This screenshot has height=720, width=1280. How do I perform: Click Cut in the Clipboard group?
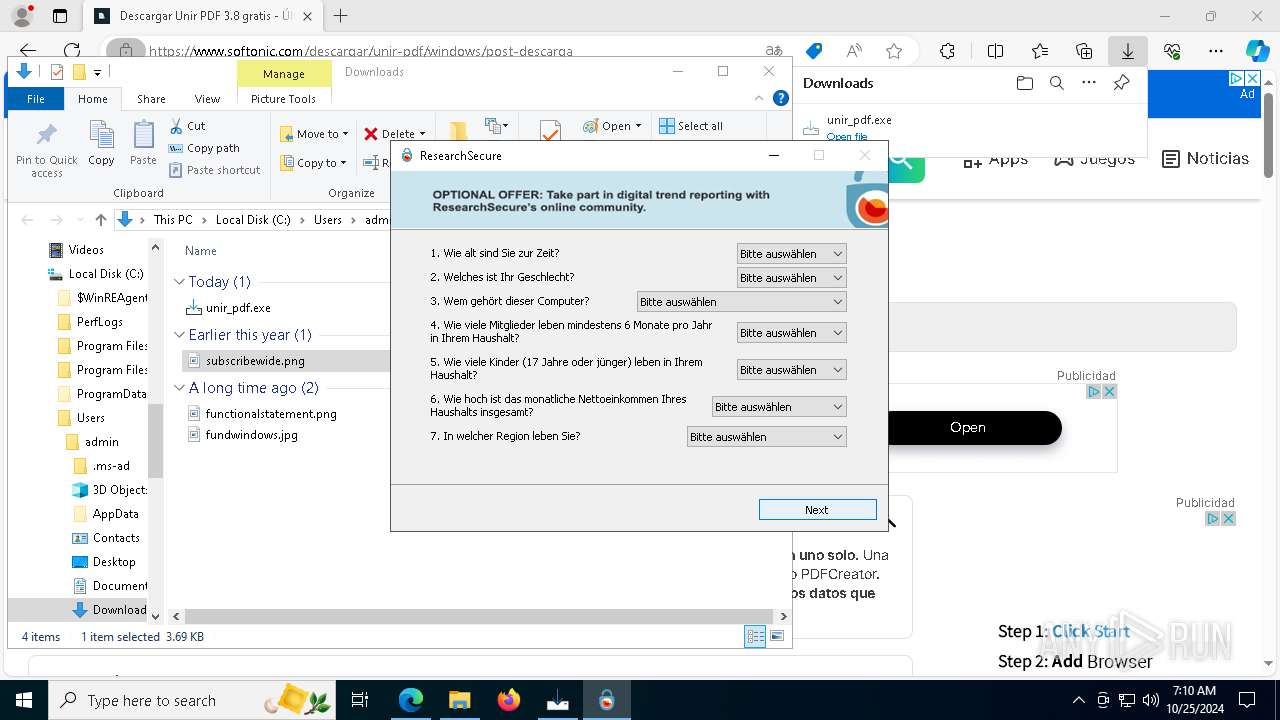pyautogui.click(x=187, y=126)
